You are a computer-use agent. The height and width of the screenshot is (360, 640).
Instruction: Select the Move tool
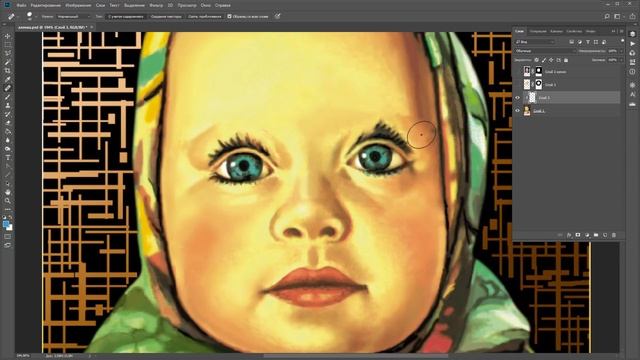[7, 36]
